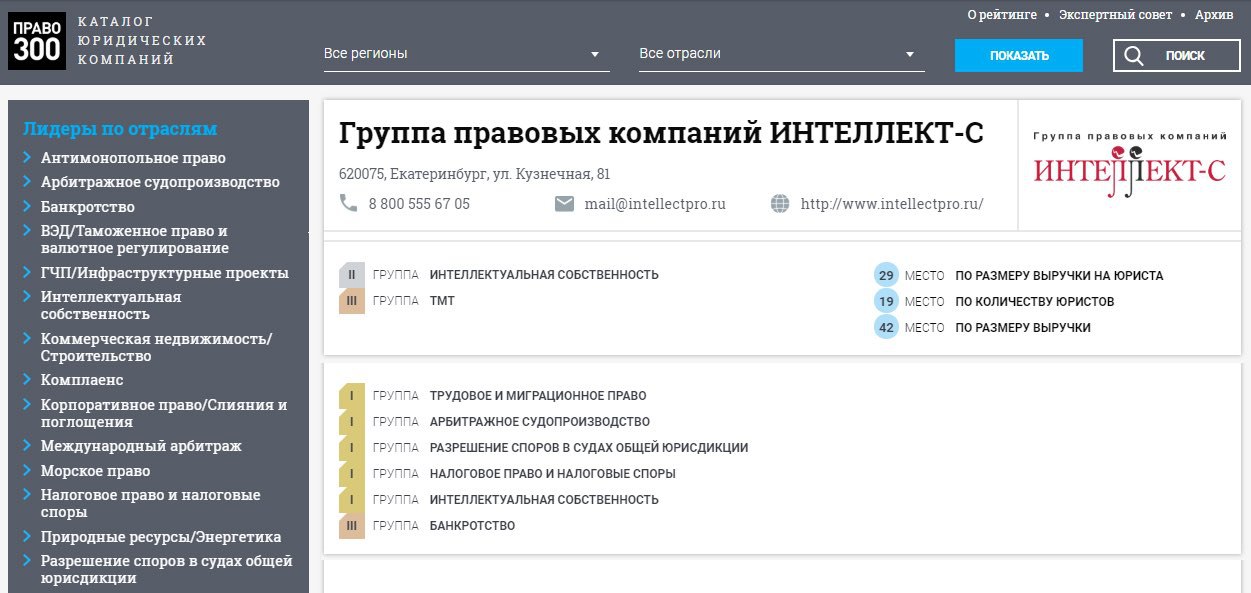This screenshot has width=1251, height=593.
Task: Select Комплаенс in the sidebar
Action: click(x=82, y=381)
